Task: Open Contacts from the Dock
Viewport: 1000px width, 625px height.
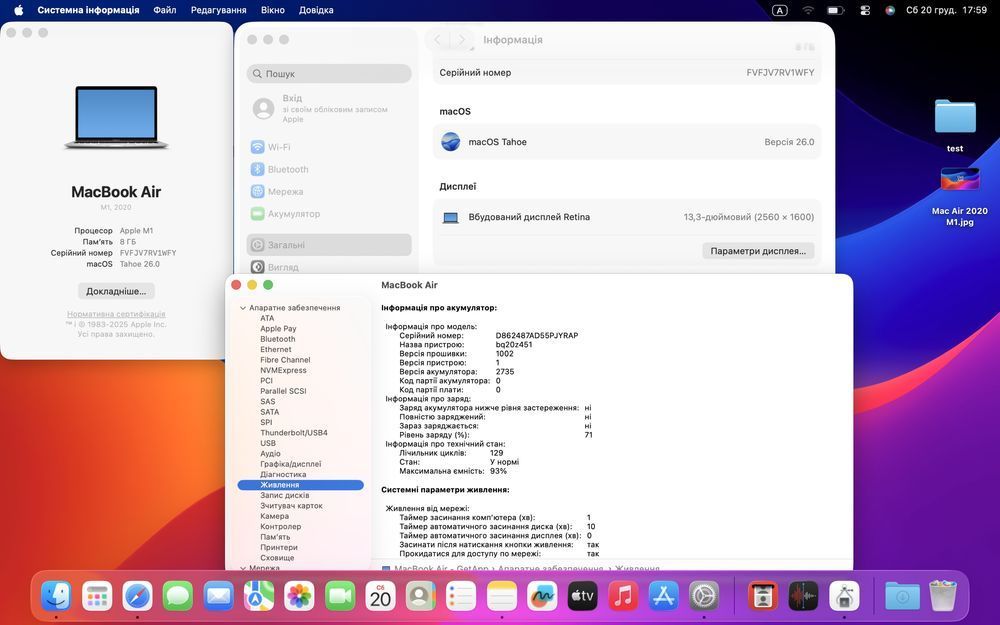Action: [421, 597]
